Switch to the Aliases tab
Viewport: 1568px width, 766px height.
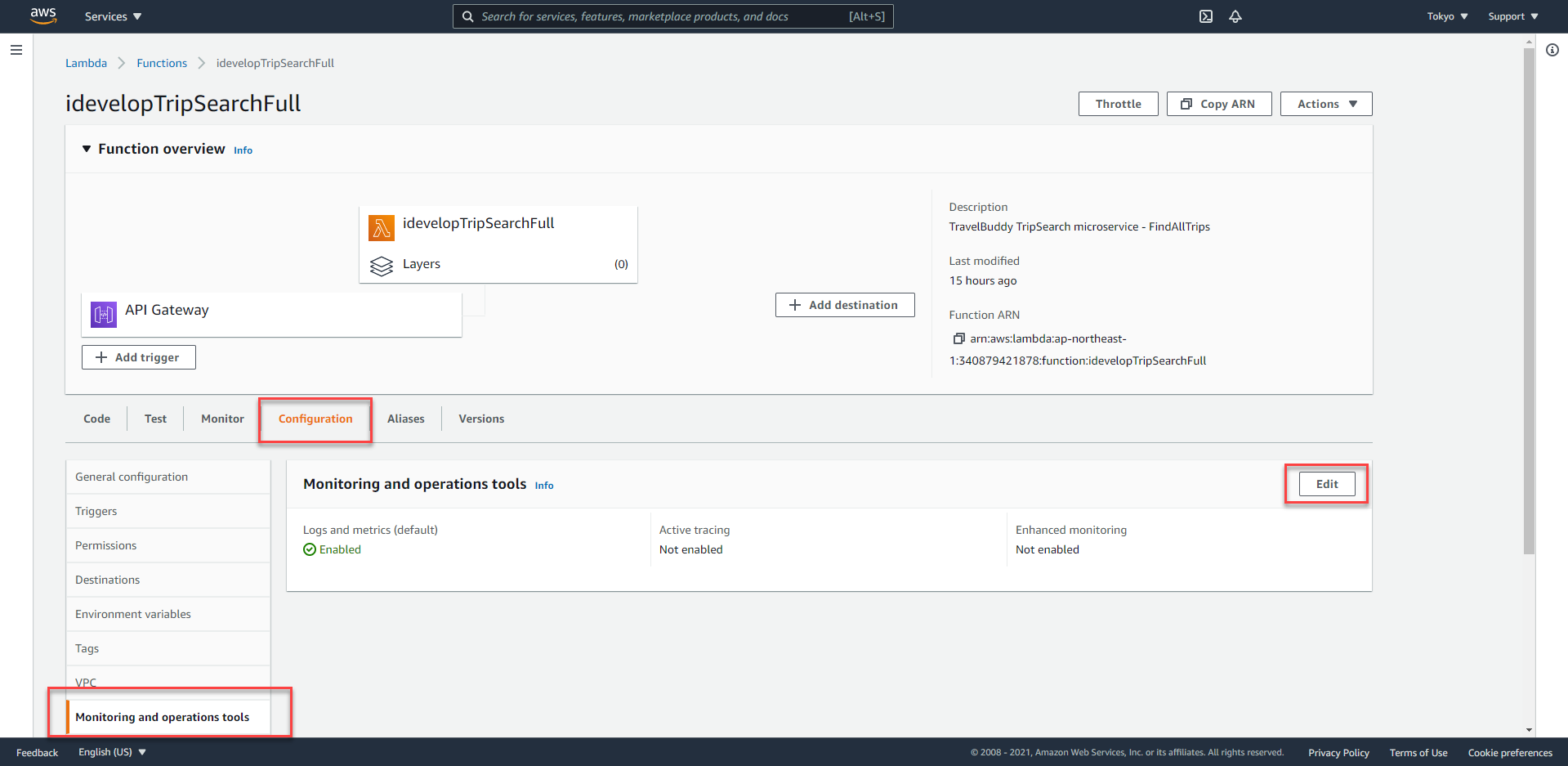pos(406,419)
